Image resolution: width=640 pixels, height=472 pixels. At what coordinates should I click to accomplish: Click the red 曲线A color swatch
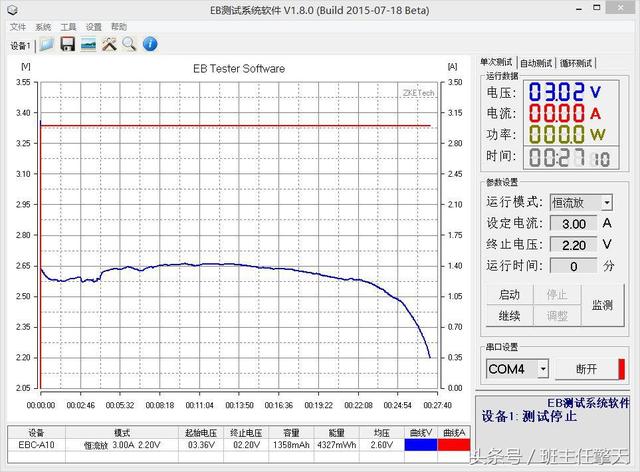pyautogui.click(x=454, y=445)
